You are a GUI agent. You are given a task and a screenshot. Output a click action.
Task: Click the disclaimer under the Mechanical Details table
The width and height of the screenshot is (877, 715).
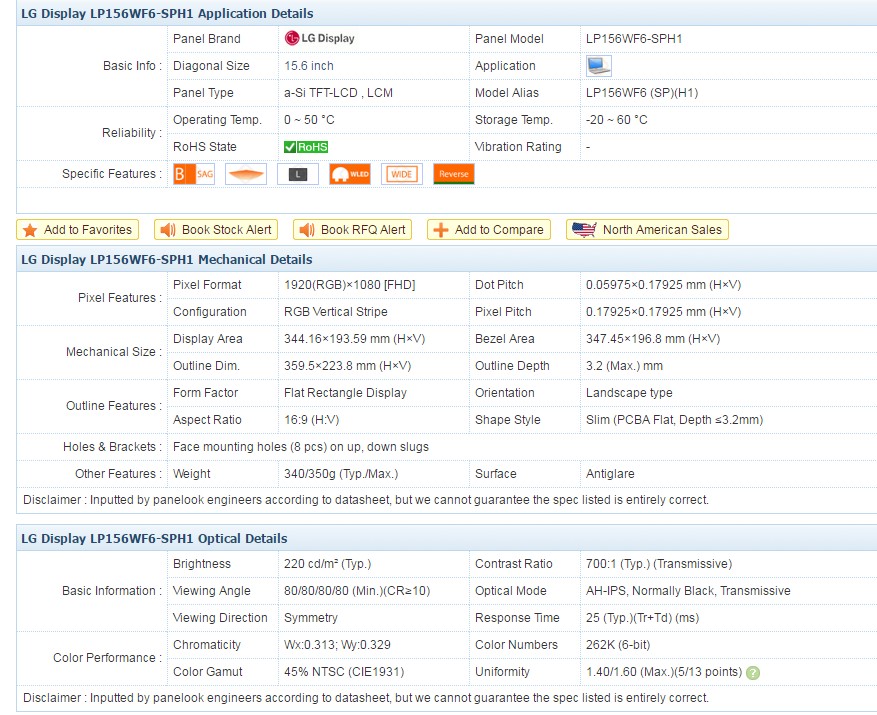click(x=366, y=500)
